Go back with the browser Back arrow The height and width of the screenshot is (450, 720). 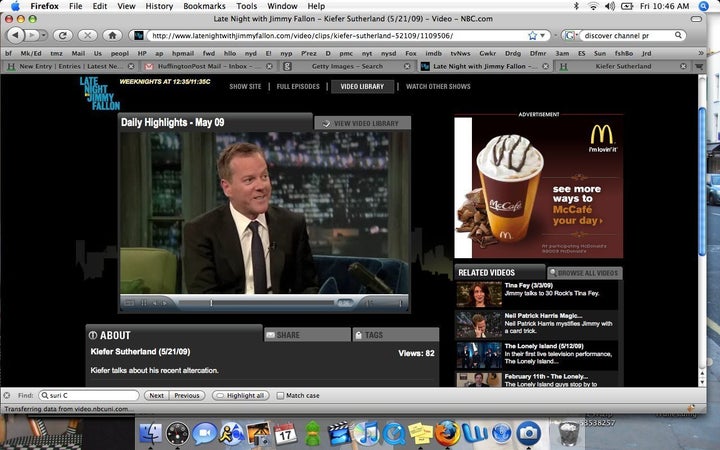point(16,35)
